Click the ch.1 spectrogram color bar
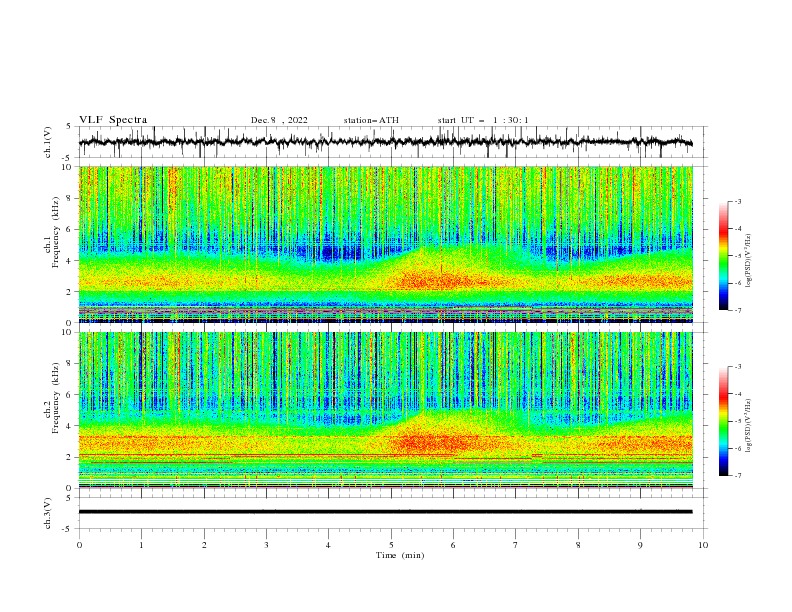The width and height of the screenshot is (792, 612). [x=723, y=256]
